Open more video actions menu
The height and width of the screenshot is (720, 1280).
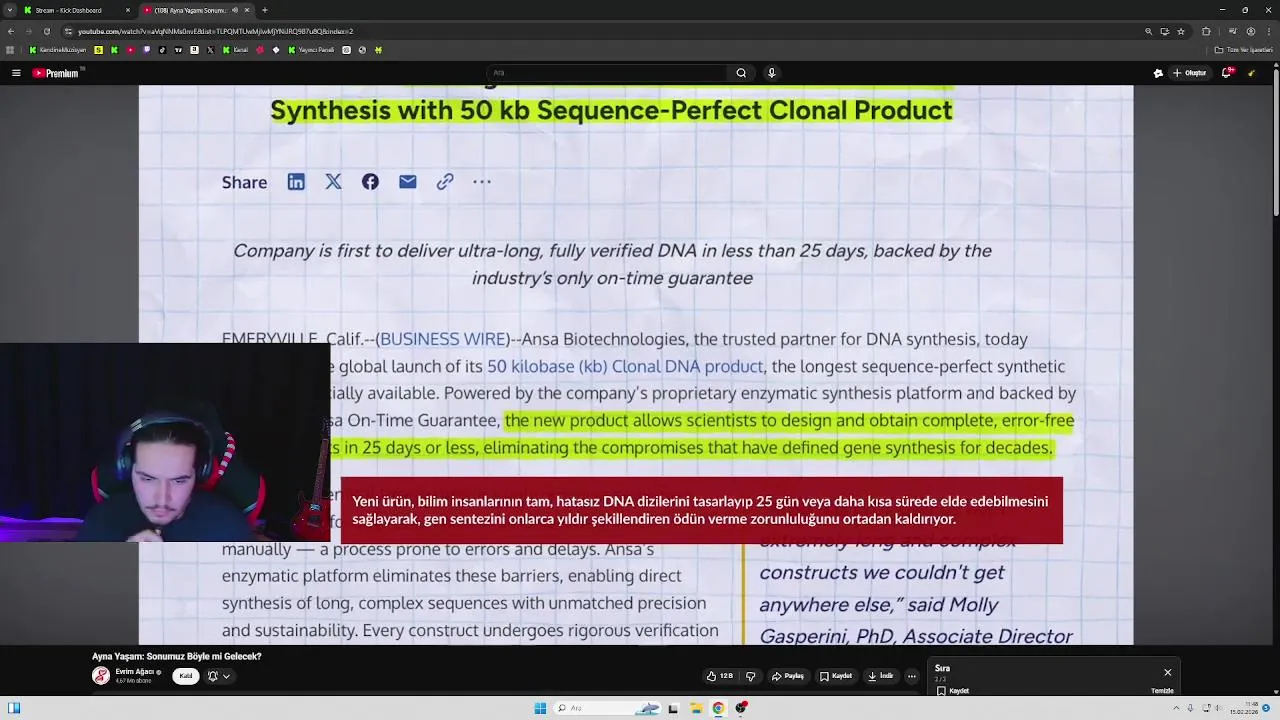point(911,676)
